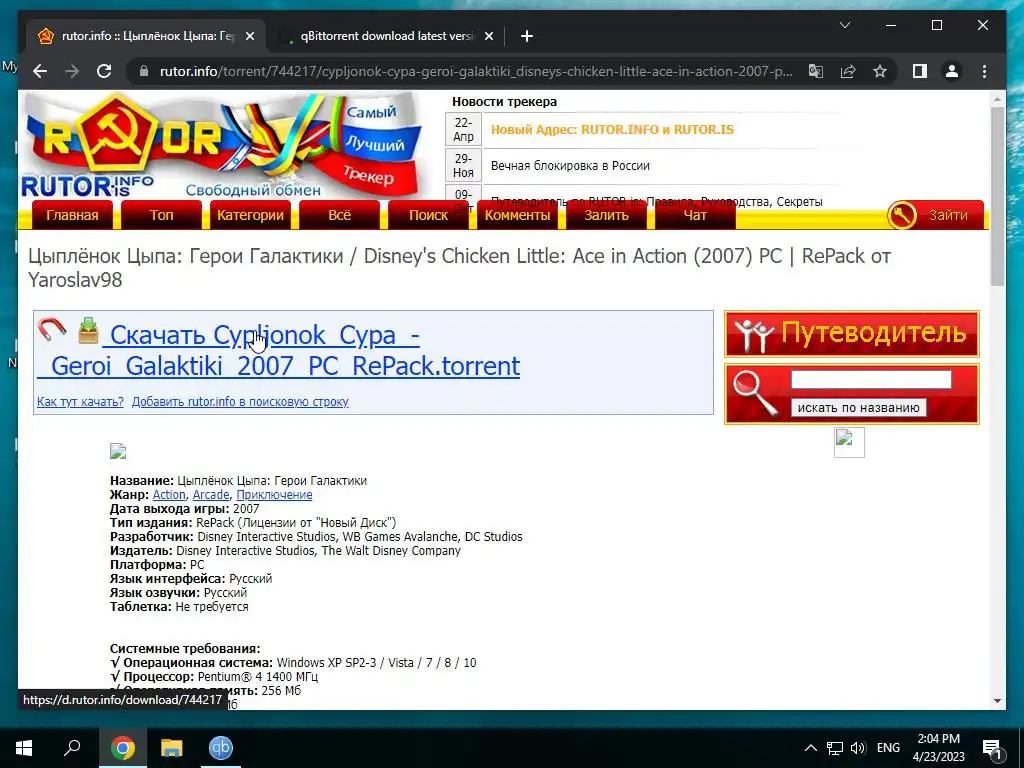
Task: Go back with the browser back arrow
Action: (x=40, y=71)
